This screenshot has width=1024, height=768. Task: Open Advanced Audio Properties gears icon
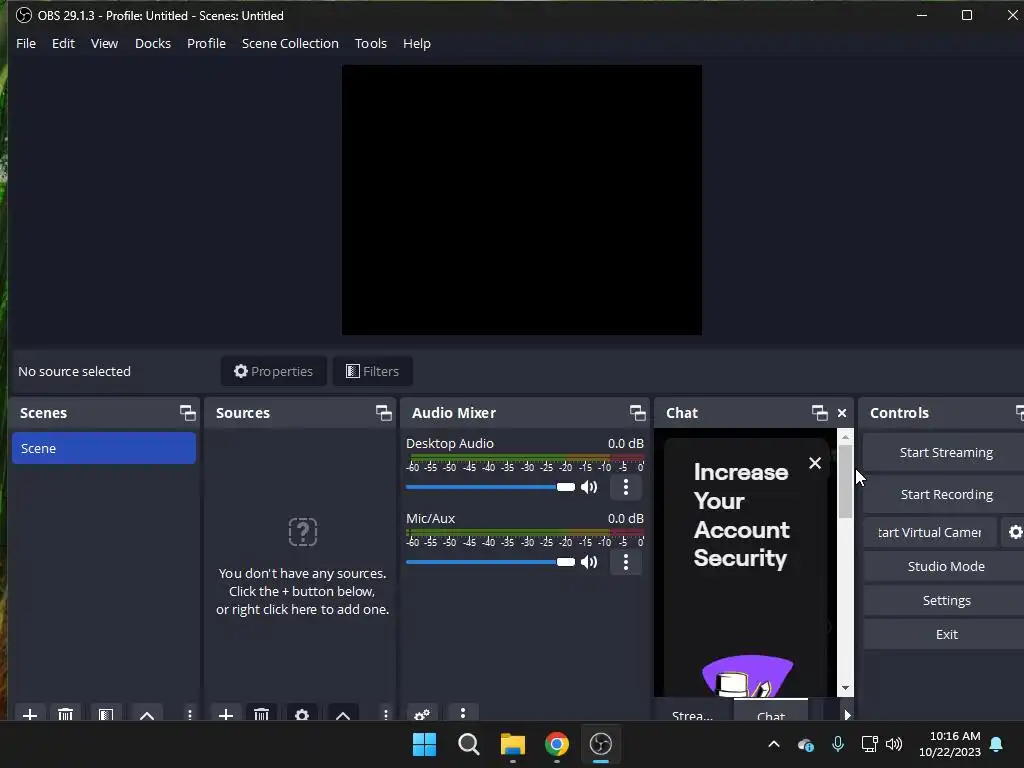(x=422, y=714)
